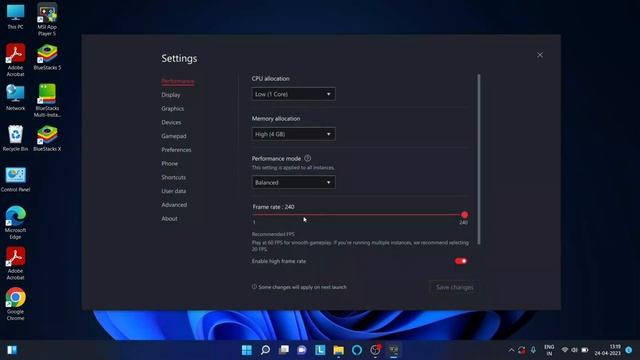Open the Performance settings tab

pos(178,81)
